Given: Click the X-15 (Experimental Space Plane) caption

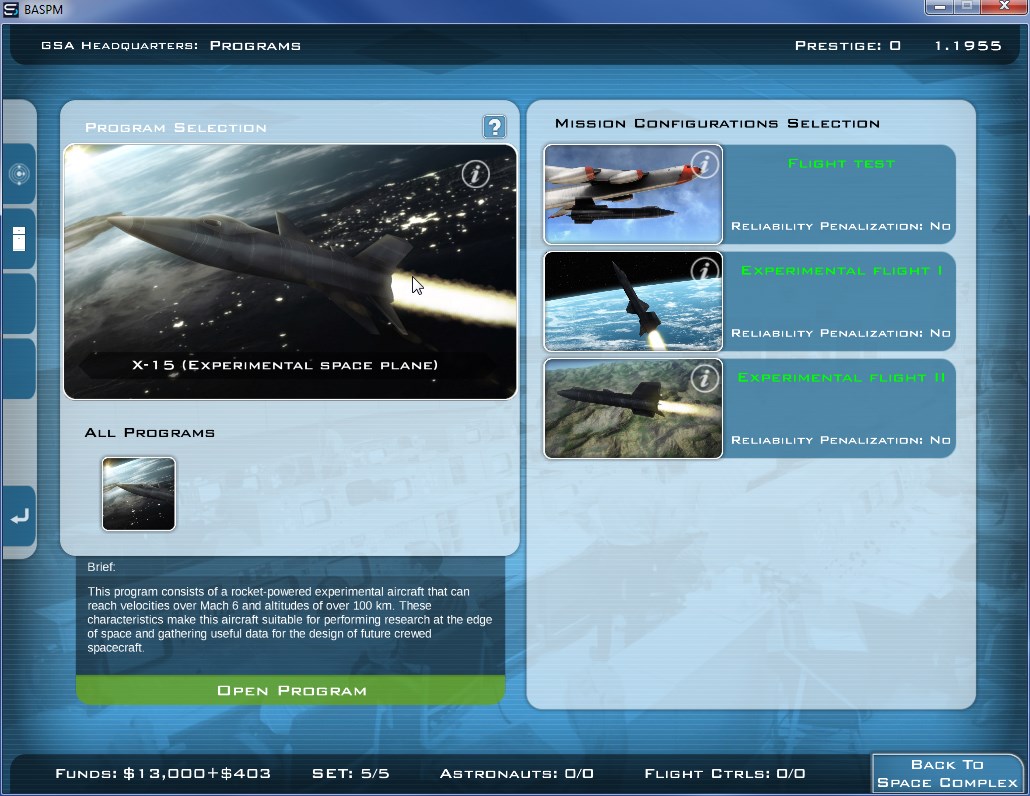Looking at the screenshot, I should (x=285, y=365).
